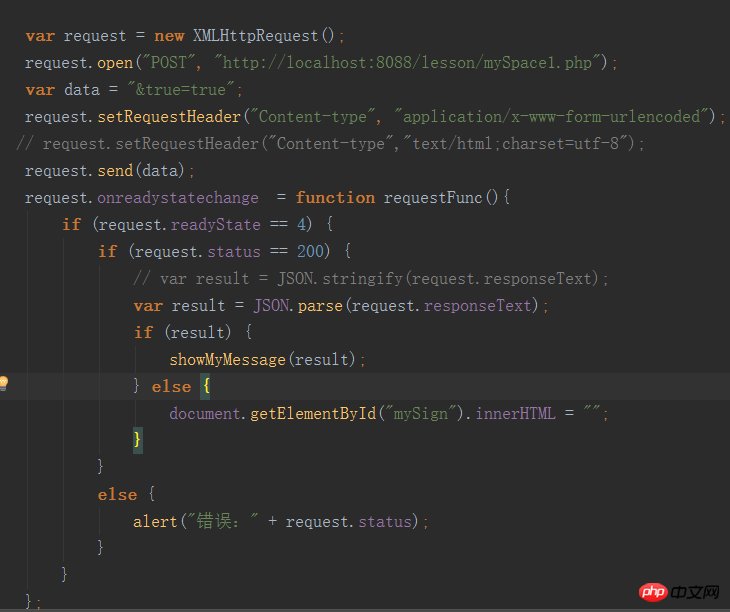This screenshot has height=612, width=730.
Task: Click the 'else' keyword before alert block
Action: tap(117, 495)
